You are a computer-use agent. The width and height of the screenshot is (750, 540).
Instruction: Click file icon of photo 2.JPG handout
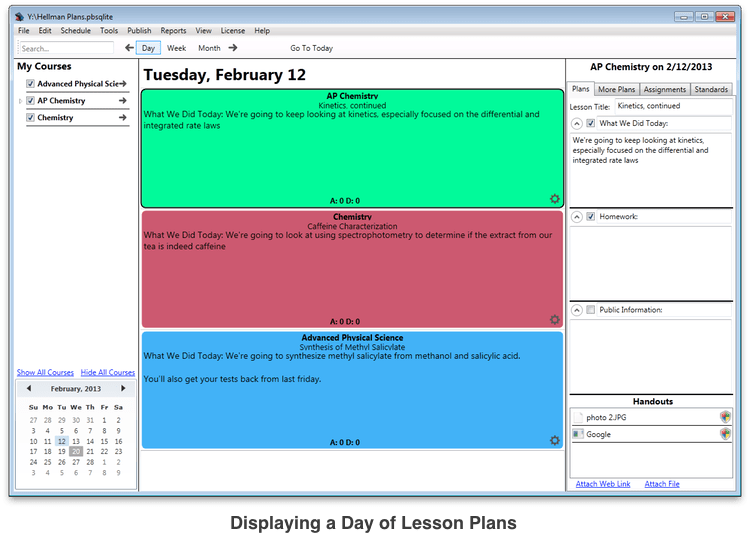click(x=578, y=417)
